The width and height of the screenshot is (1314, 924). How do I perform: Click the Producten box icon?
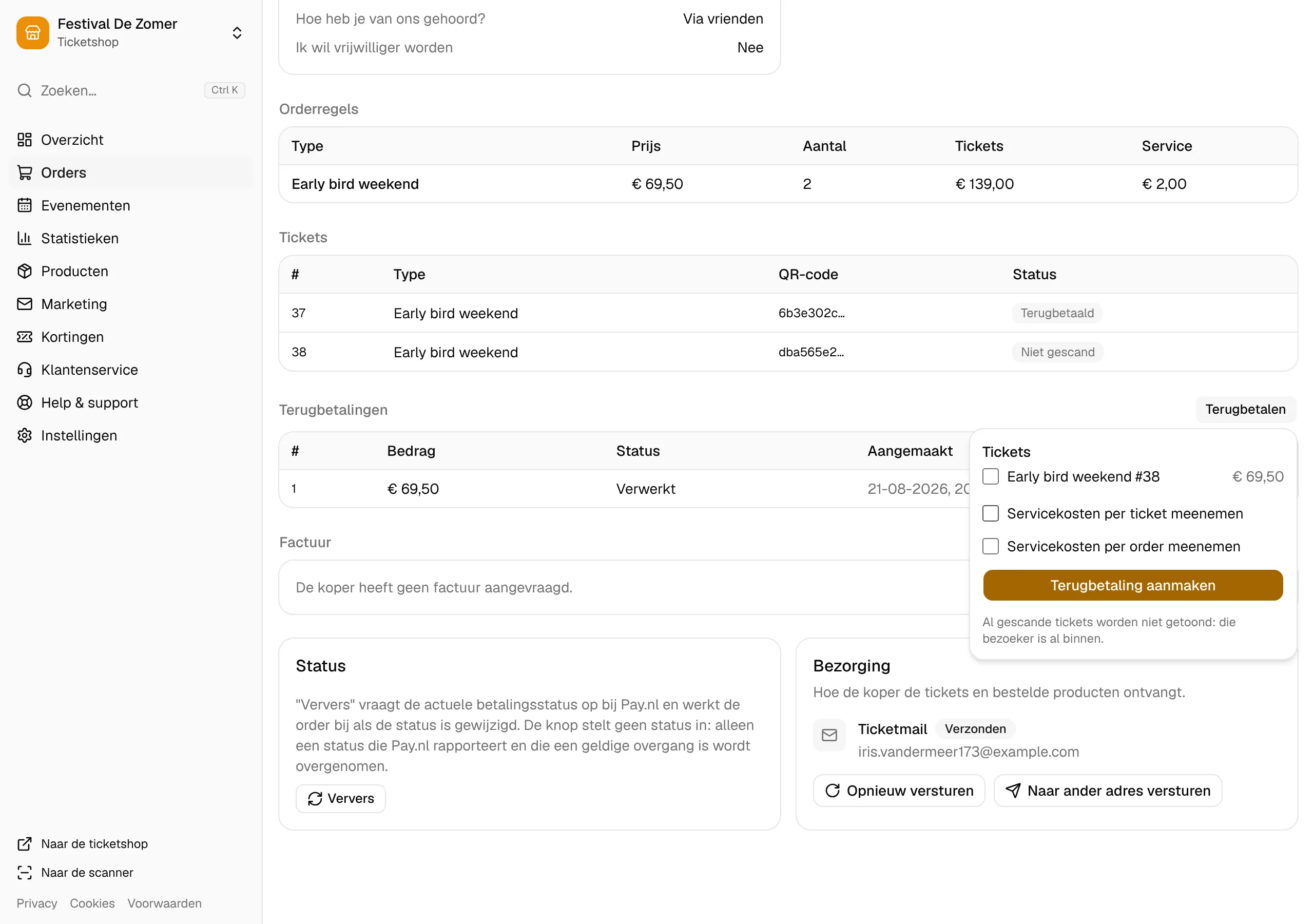(25, 272)
